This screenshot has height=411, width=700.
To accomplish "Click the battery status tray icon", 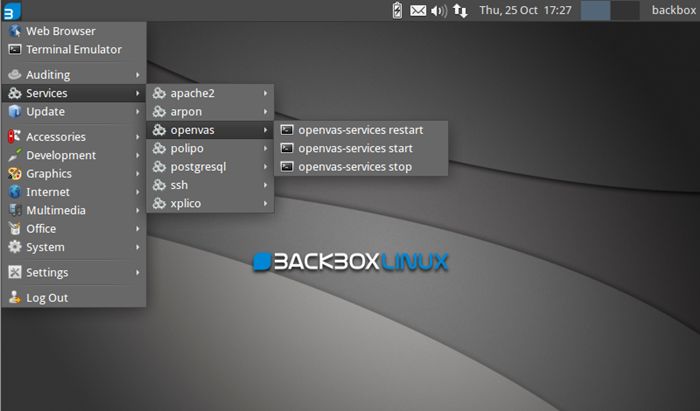I will click(397, 10).
